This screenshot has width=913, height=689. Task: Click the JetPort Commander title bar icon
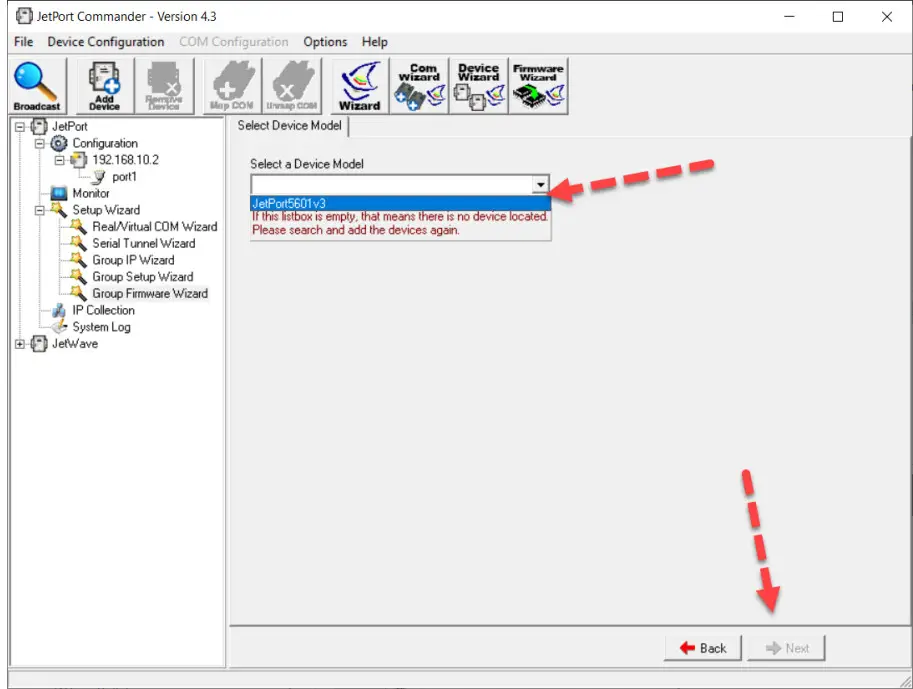tap(24, 16)
